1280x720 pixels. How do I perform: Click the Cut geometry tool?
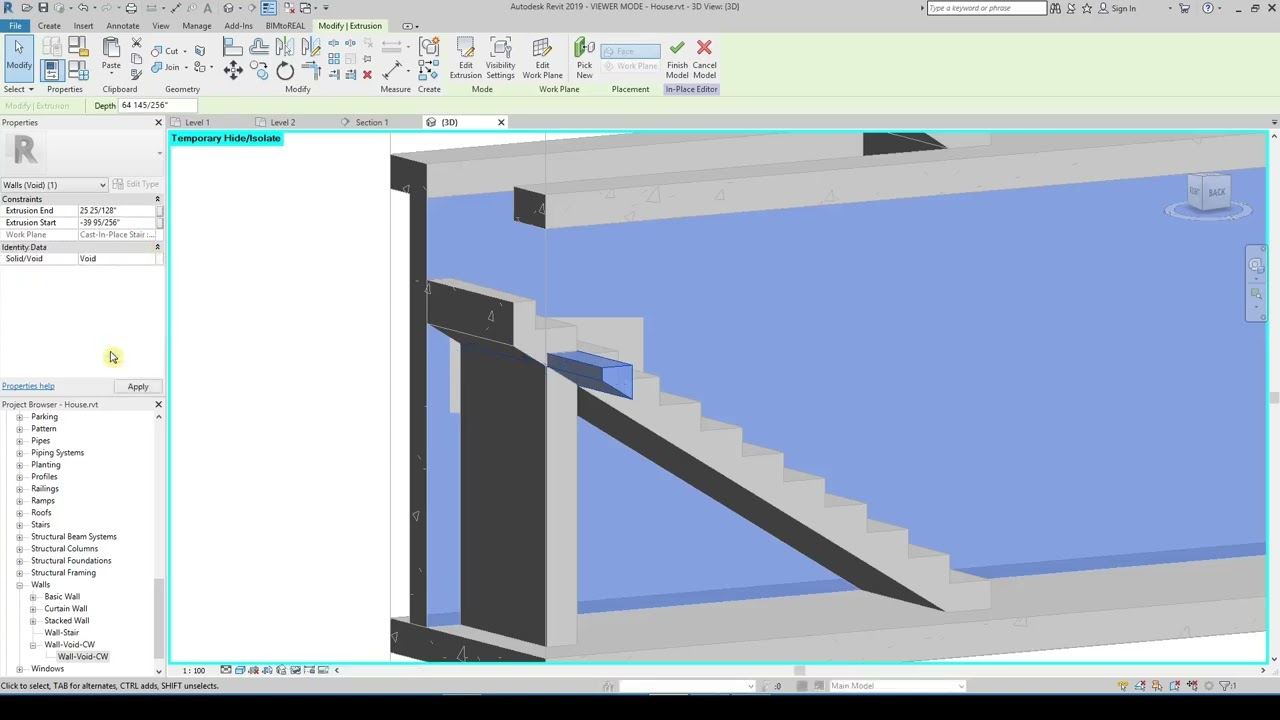tap(165, 51)
